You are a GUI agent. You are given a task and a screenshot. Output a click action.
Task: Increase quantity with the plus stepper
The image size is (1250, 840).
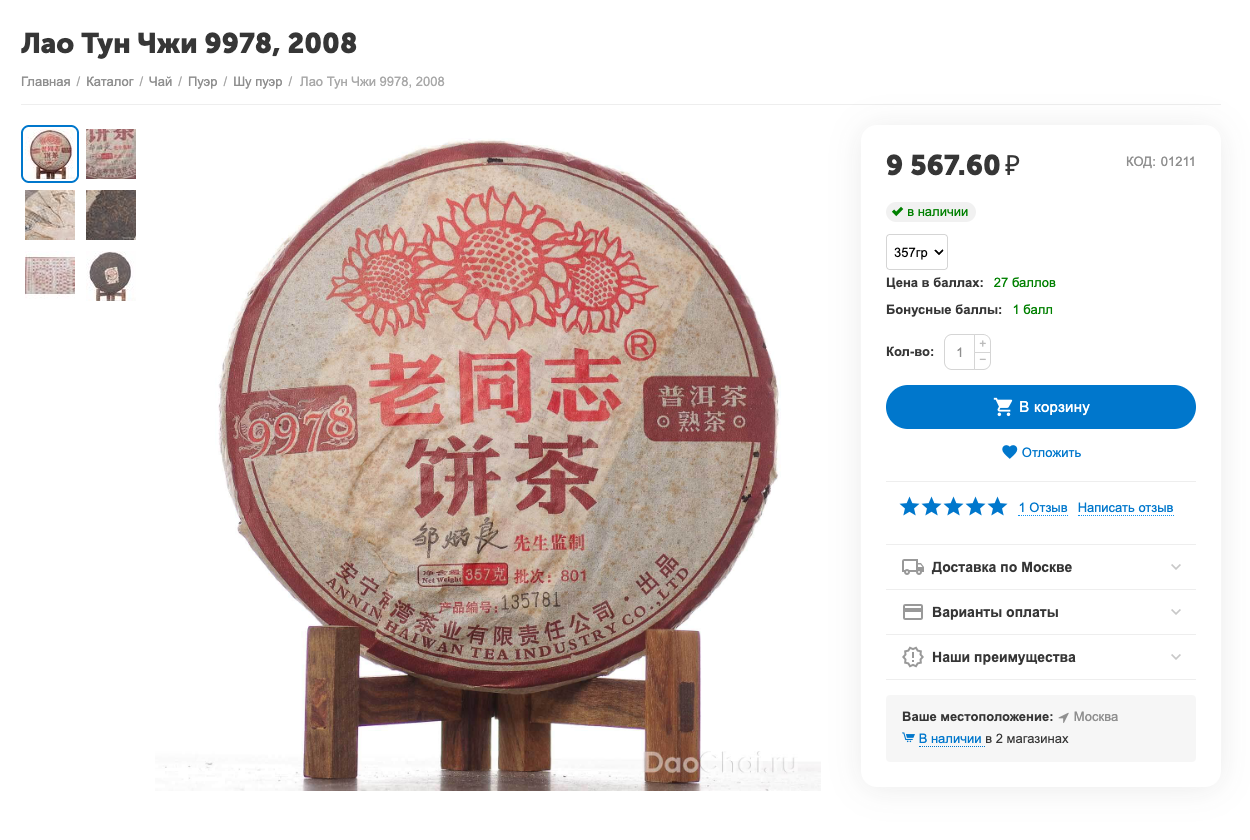coord(982,344)
